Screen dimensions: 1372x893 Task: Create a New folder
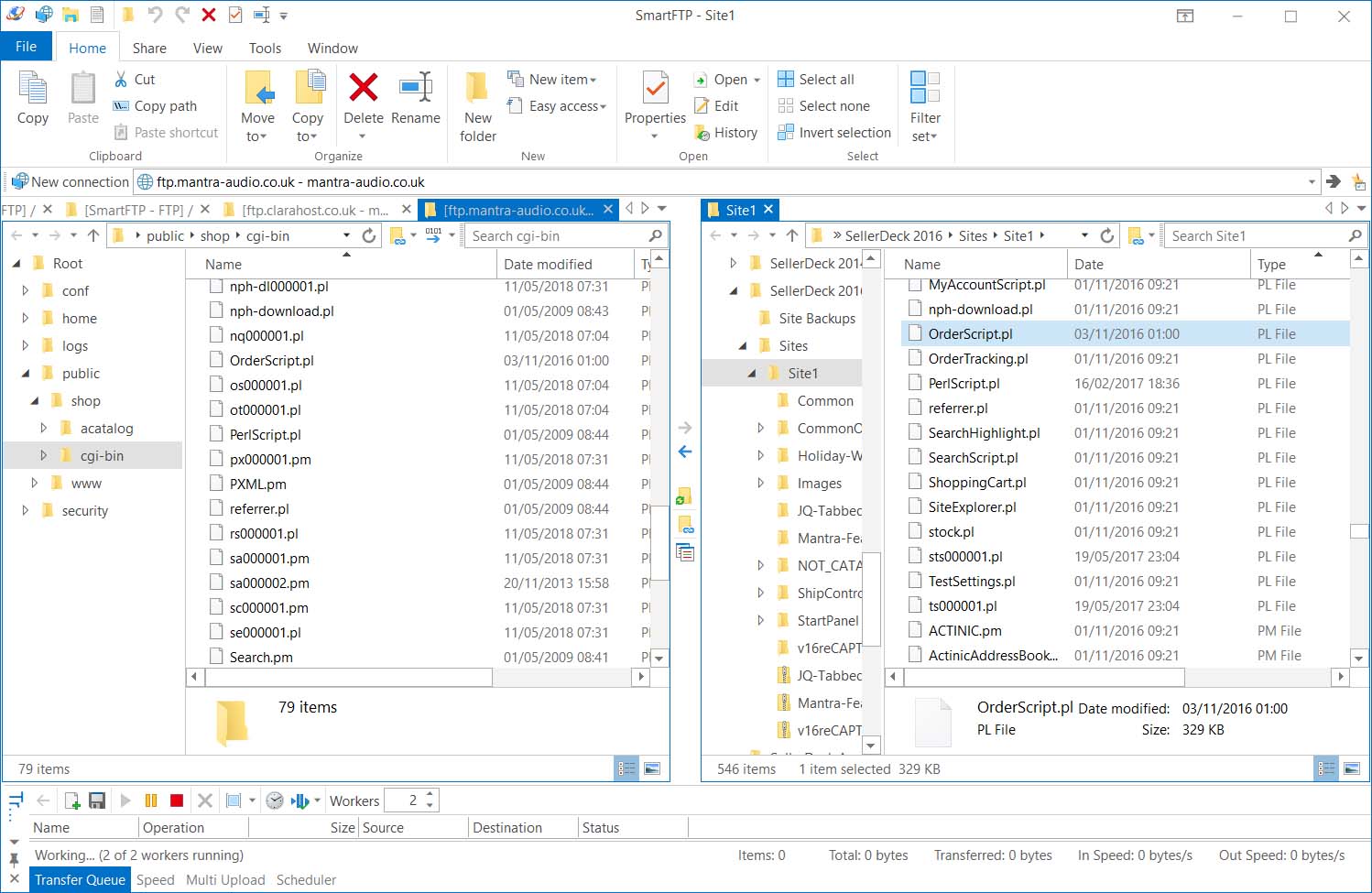[477, 107]
